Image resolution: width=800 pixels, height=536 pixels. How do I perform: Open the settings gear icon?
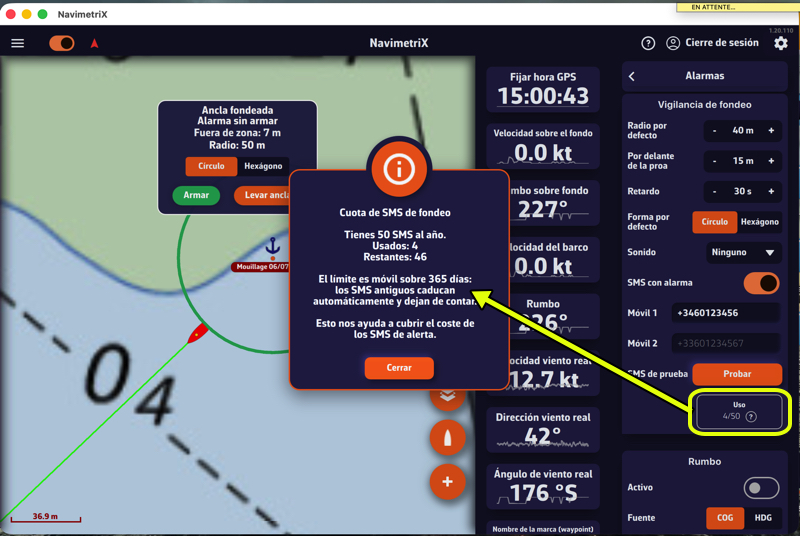[x=781, y=43]
